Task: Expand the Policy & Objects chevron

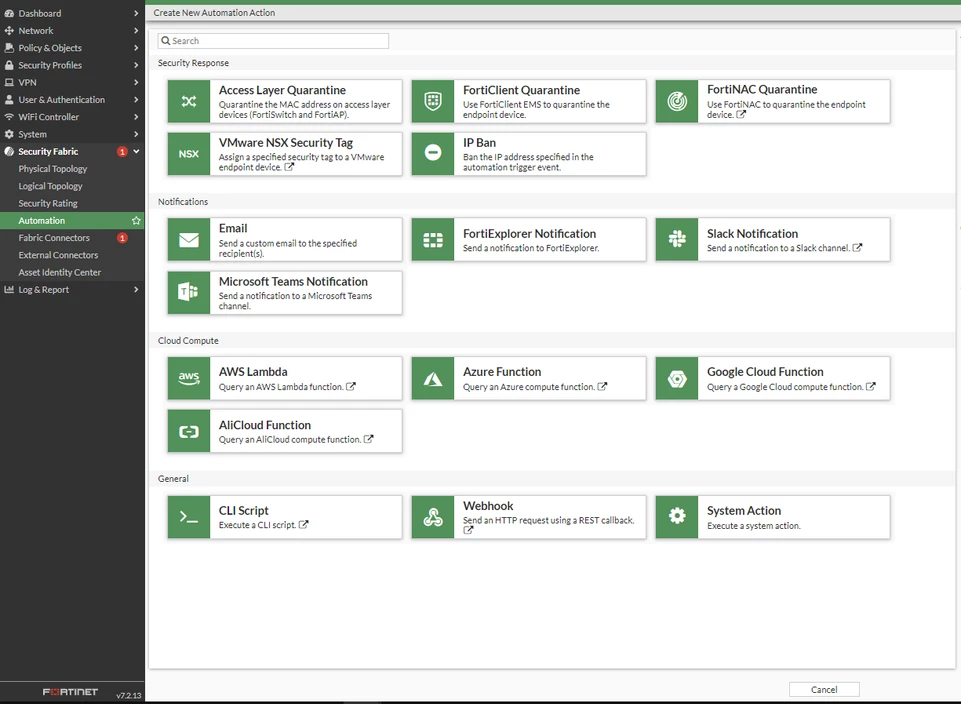Action: (x=136, y=47)
